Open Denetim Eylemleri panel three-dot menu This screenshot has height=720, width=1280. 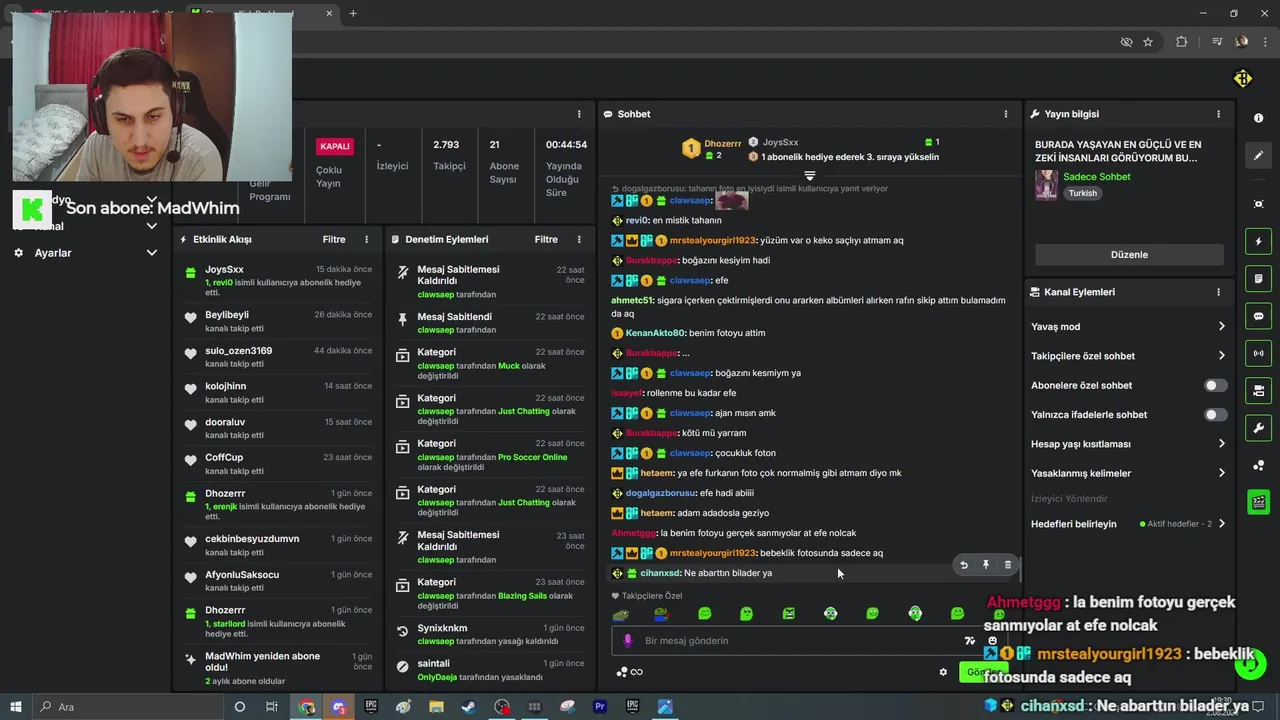click(x=579, y=240)
